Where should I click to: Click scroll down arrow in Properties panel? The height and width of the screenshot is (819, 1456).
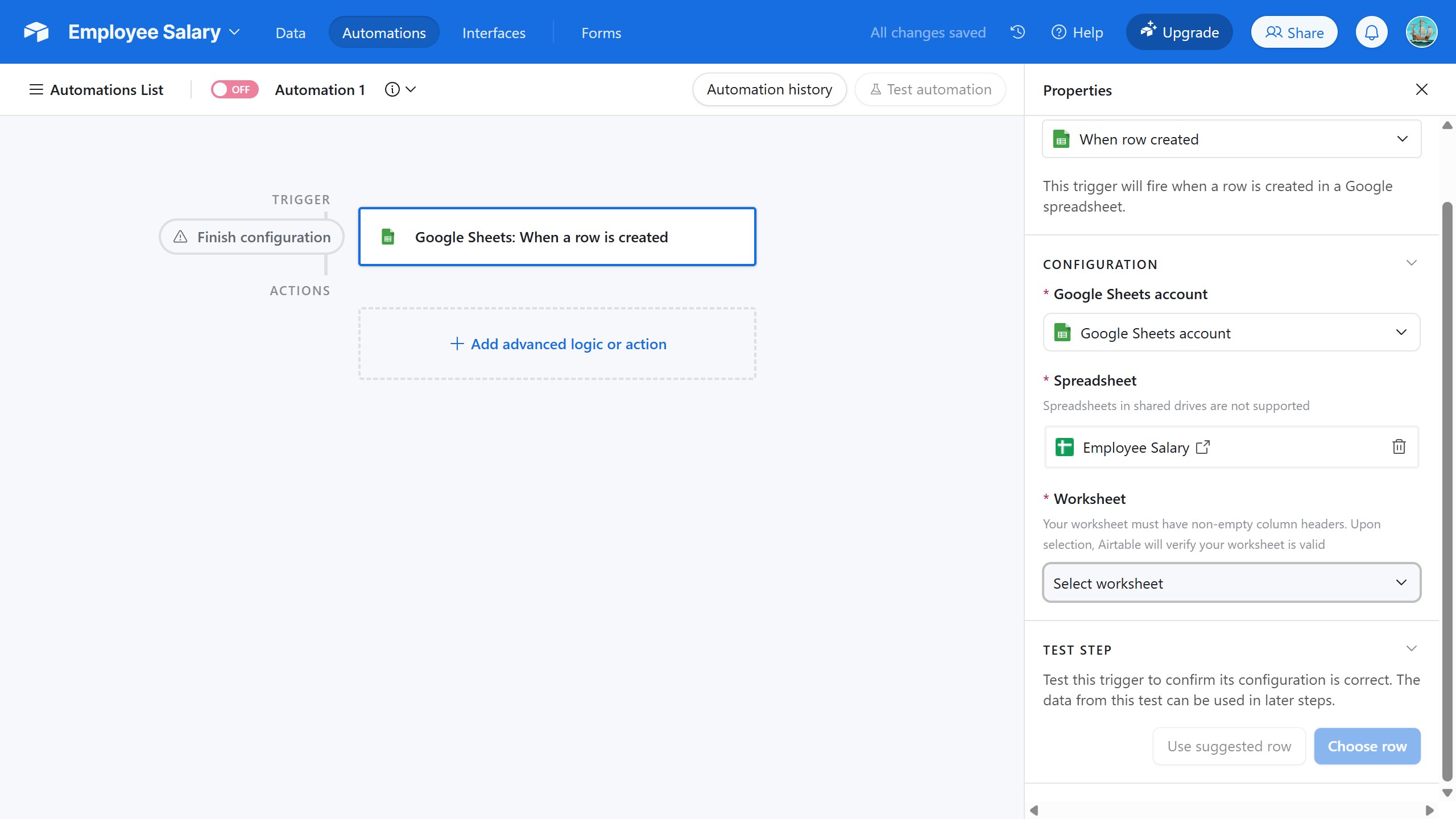1447,793
